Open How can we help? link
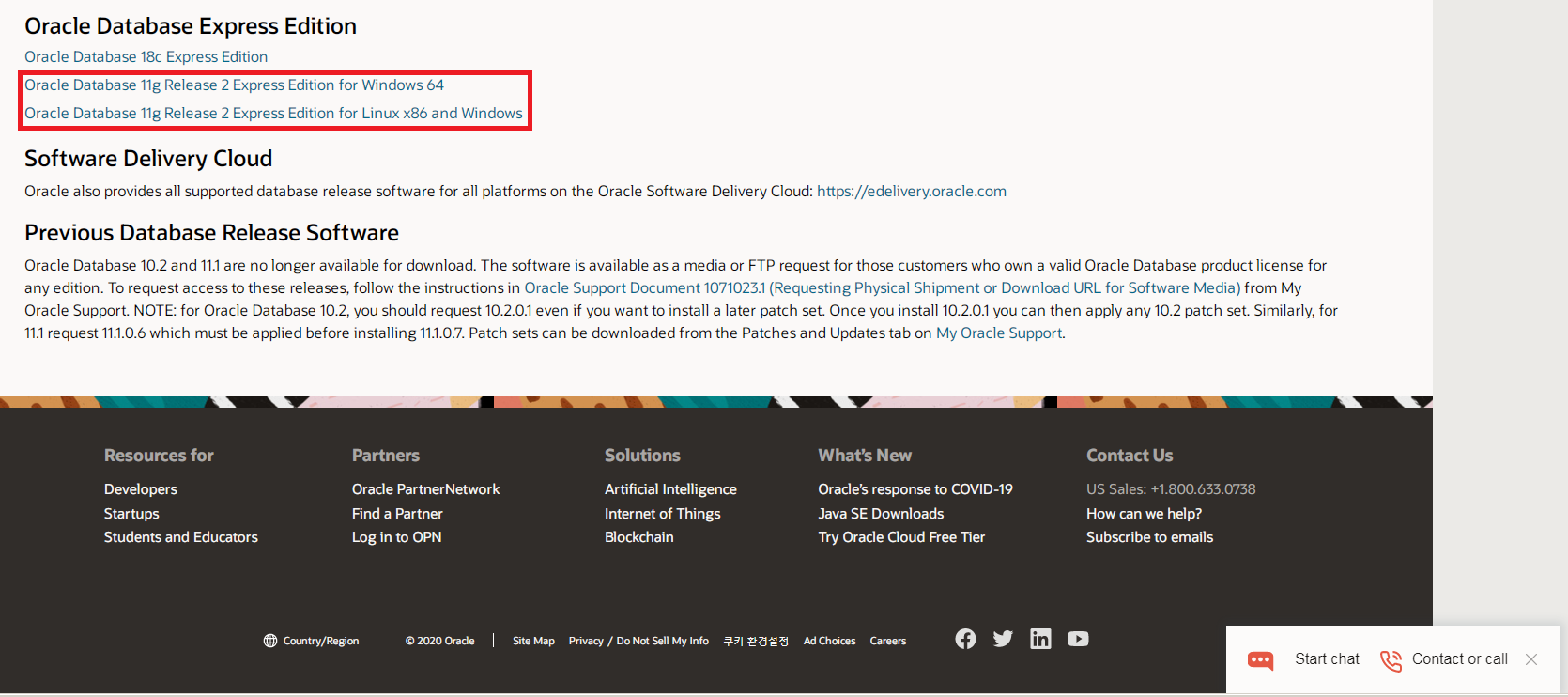The width and height of the screenshot is (1568, 697). coord(1144,514)
